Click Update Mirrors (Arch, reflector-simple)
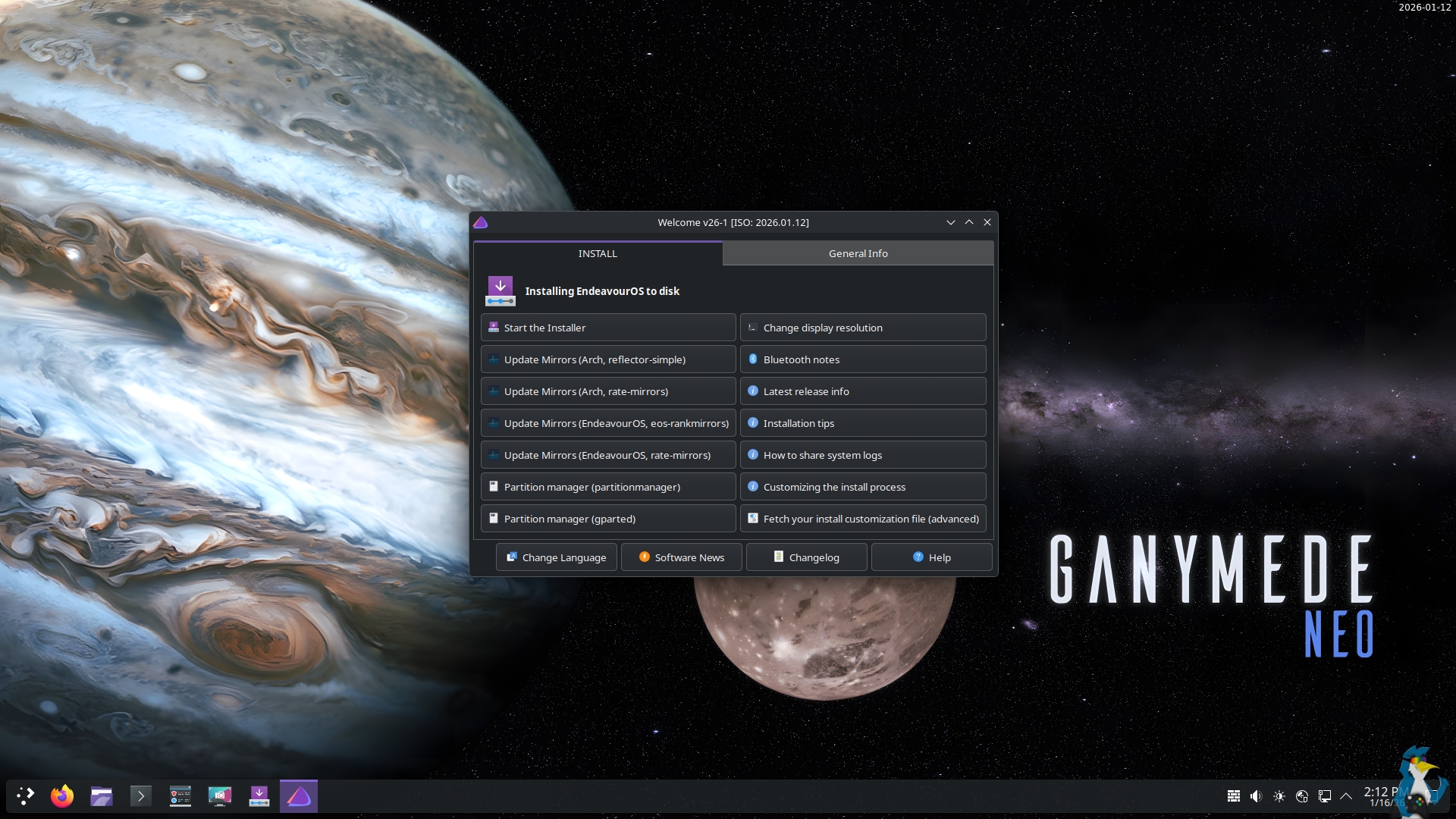 [x=607, y=359]
